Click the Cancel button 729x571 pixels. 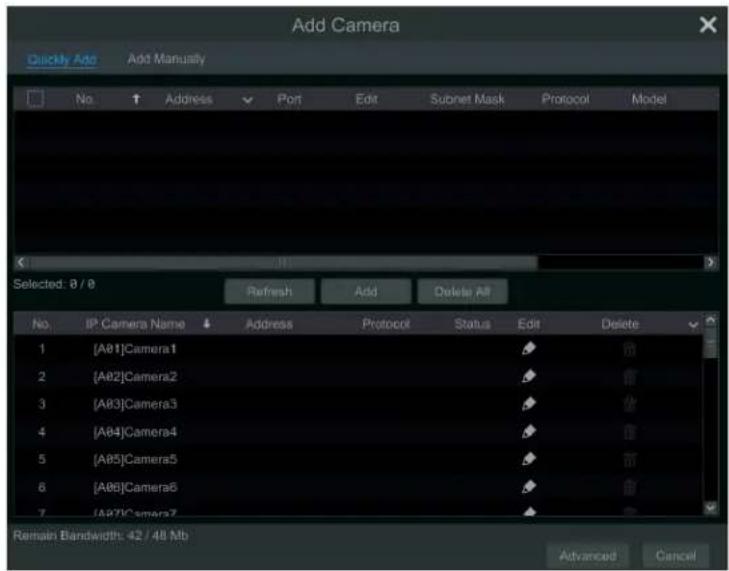coord(676,556)
